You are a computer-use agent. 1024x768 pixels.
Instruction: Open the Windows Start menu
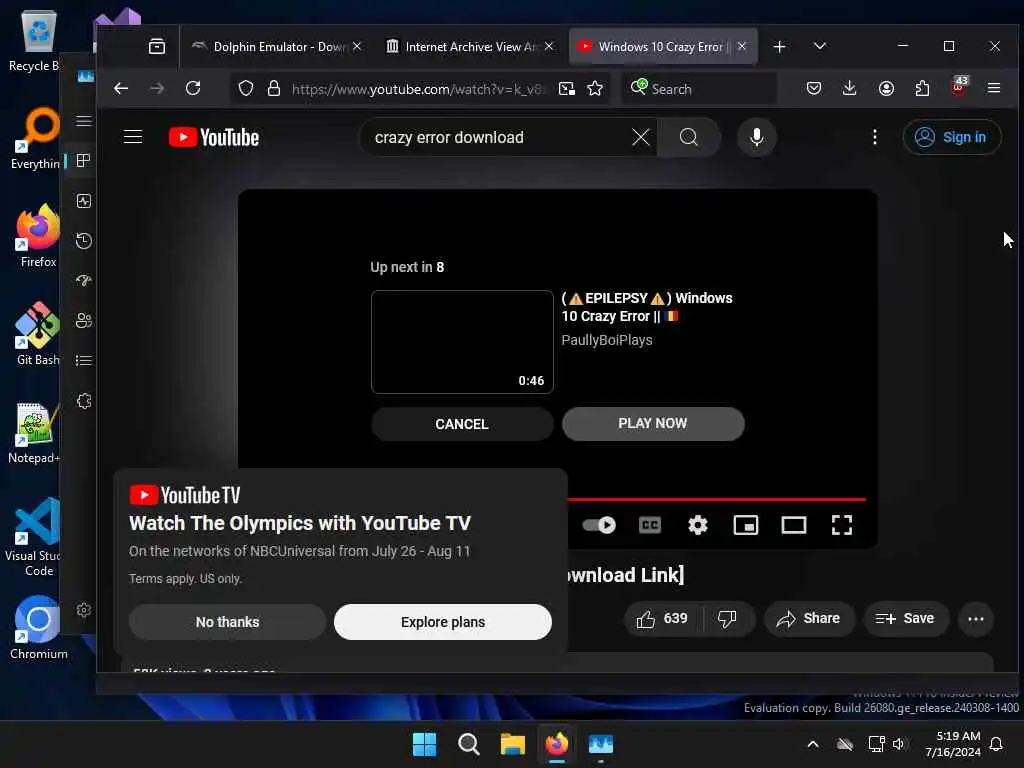(424, 744)
